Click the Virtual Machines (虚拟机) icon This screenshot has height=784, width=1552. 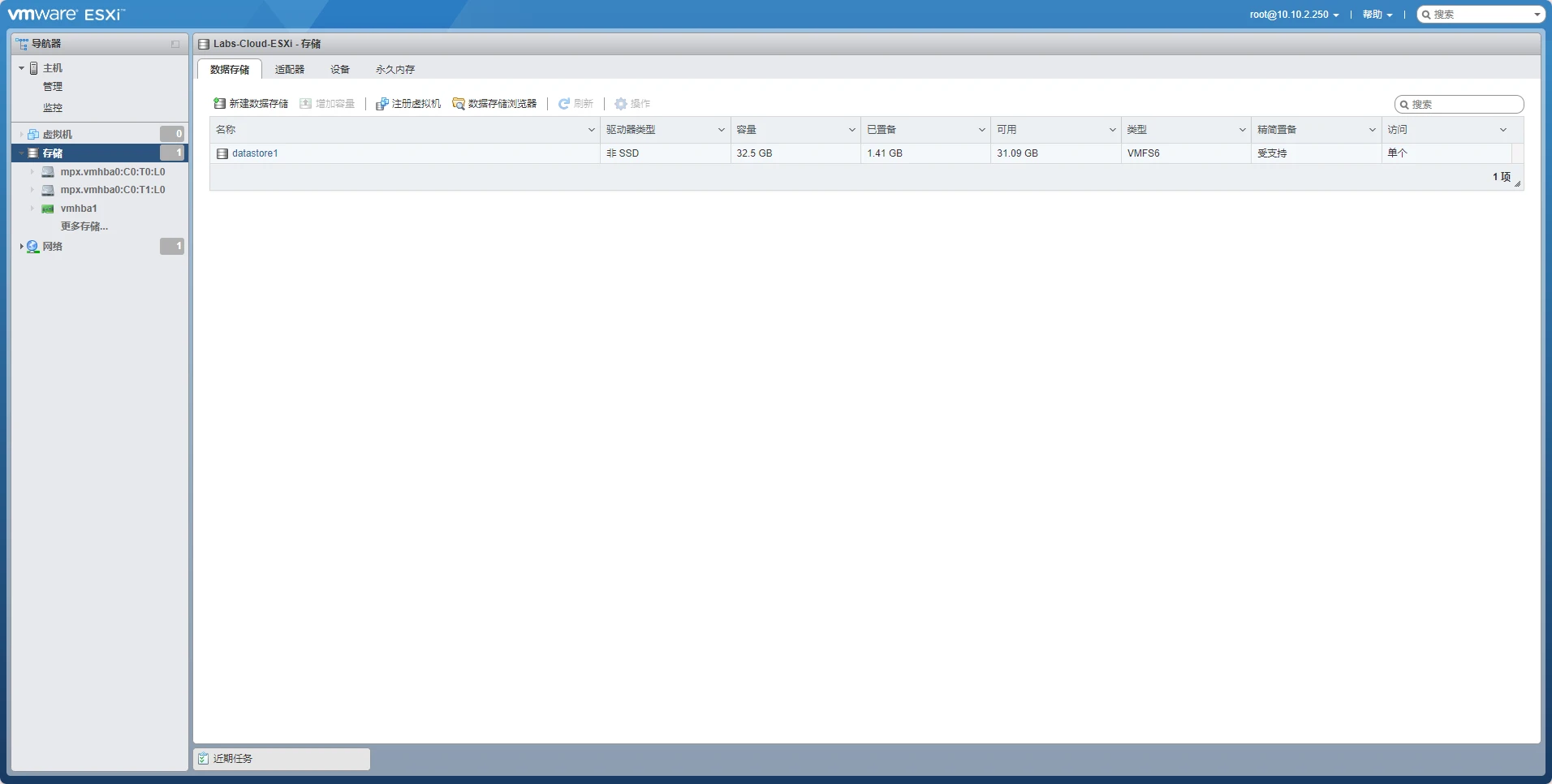(33, 135)
